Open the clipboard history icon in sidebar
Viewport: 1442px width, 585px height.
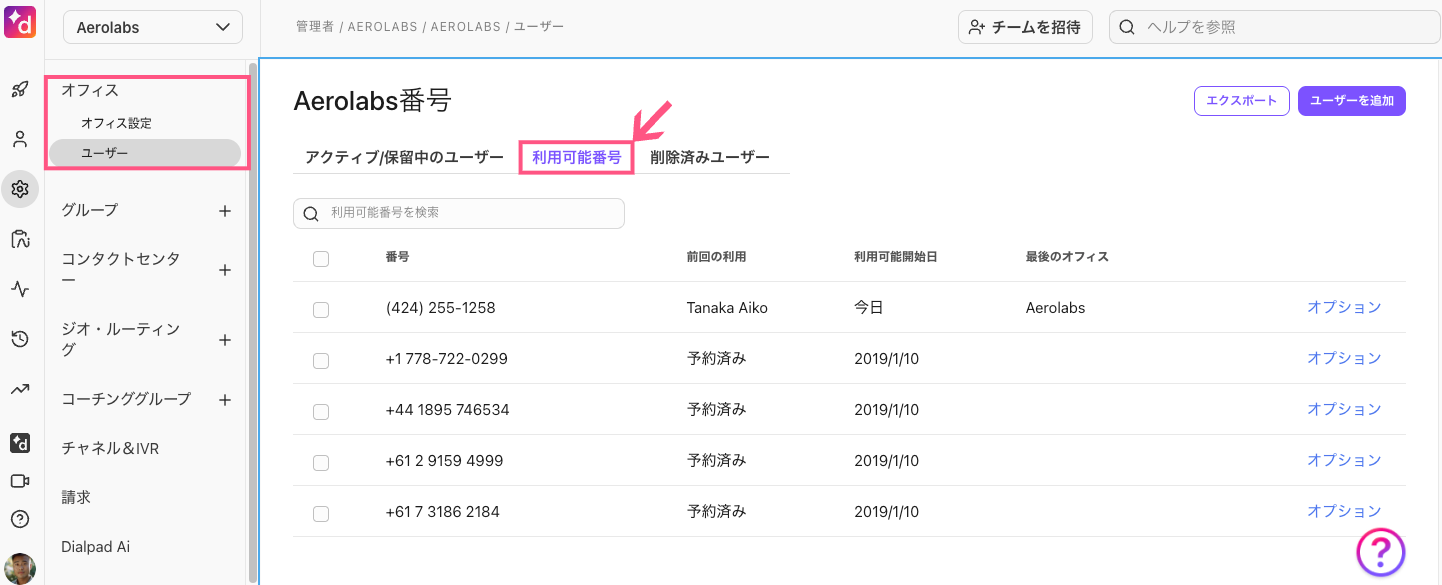(x=19, y=239)
